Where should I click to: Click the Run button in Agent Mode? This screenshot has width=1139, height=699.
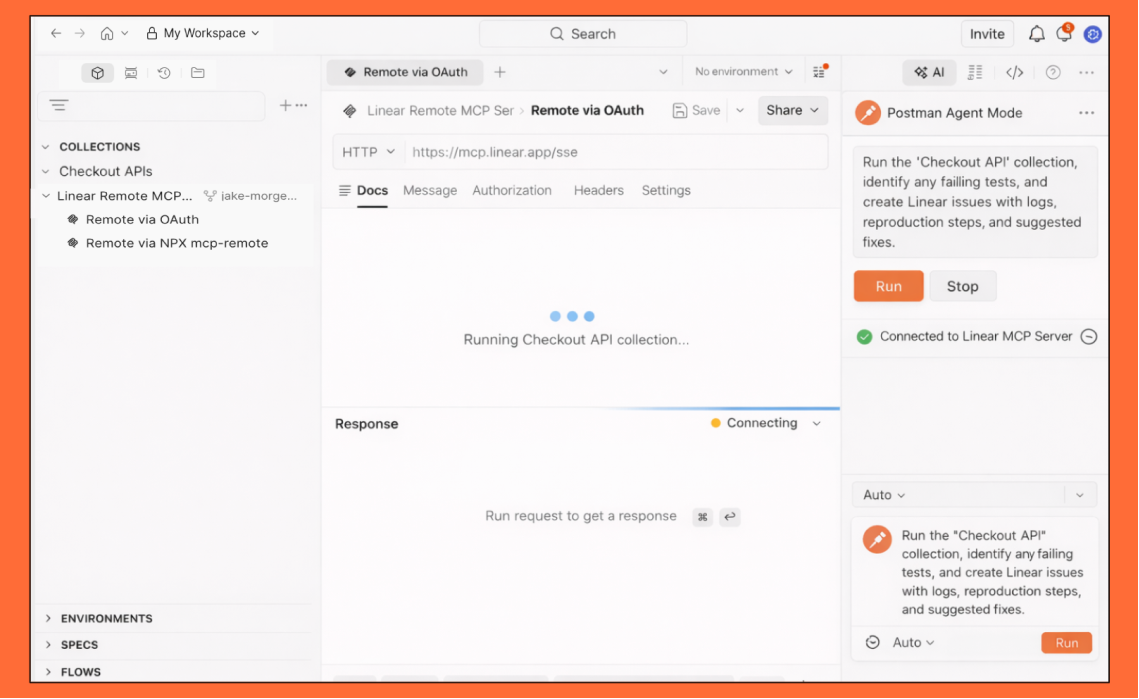(x=888, y=286)
